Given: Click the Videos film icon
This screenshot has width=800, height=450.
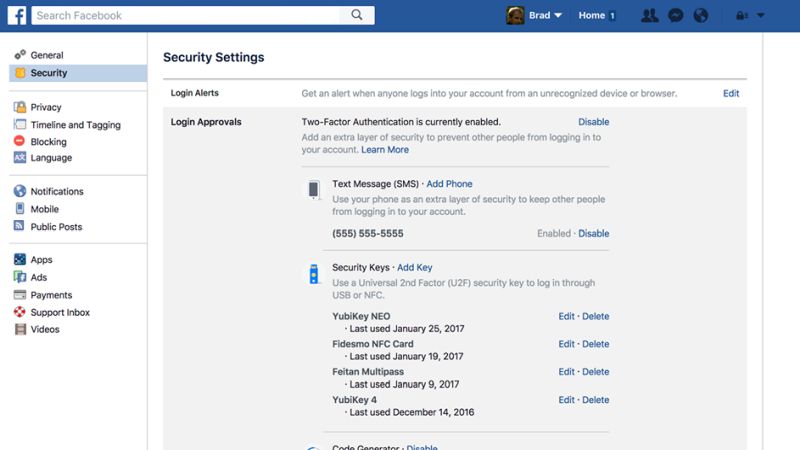Looking at the screenshot, I should point(20,329).
